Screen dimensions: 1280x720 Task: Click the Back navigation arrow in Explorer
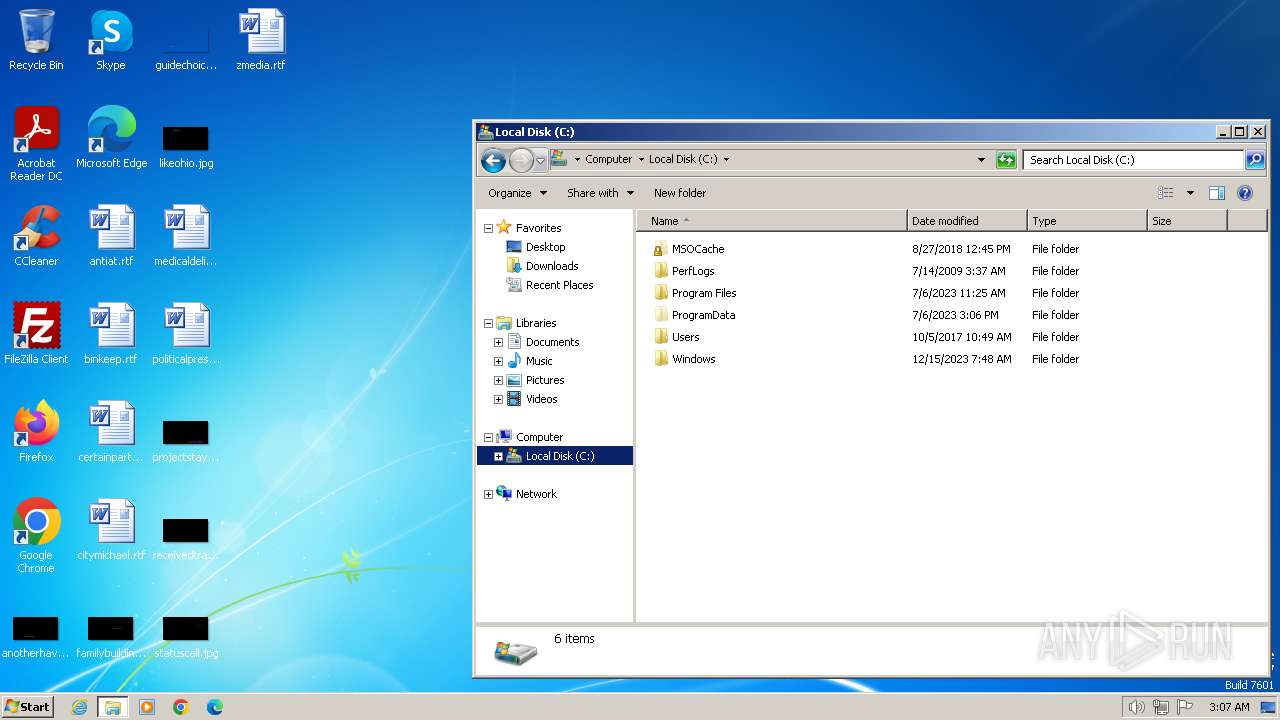click(493, 160)
